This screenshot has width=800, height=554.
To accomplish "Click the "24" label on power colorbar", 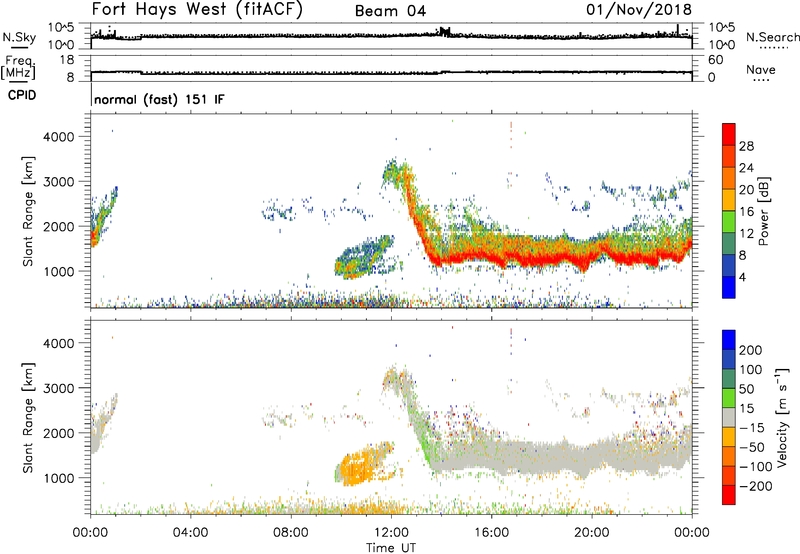I will point(746,168).
